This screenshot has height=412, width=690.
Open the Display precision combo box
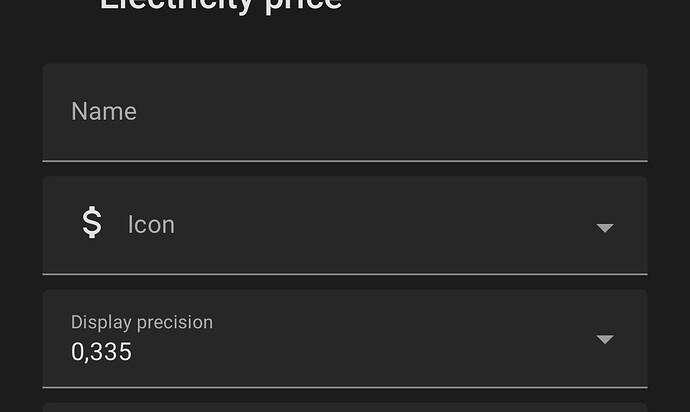344,338
